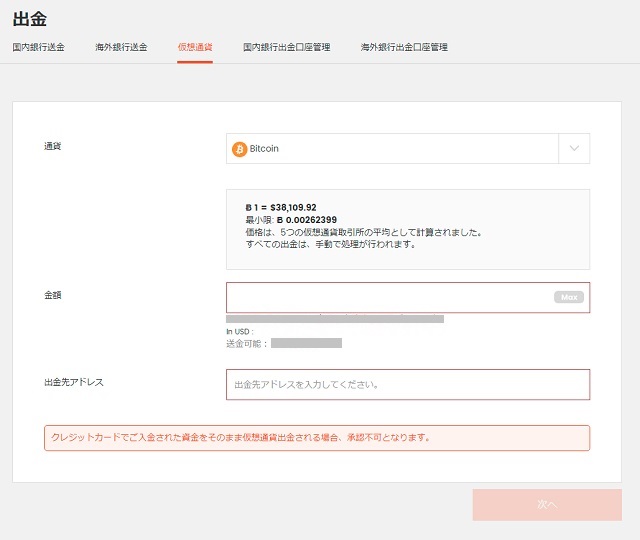
Task: Click the 出金先アドレス field label
Action: pyautogui.click(x=74, y=382)
